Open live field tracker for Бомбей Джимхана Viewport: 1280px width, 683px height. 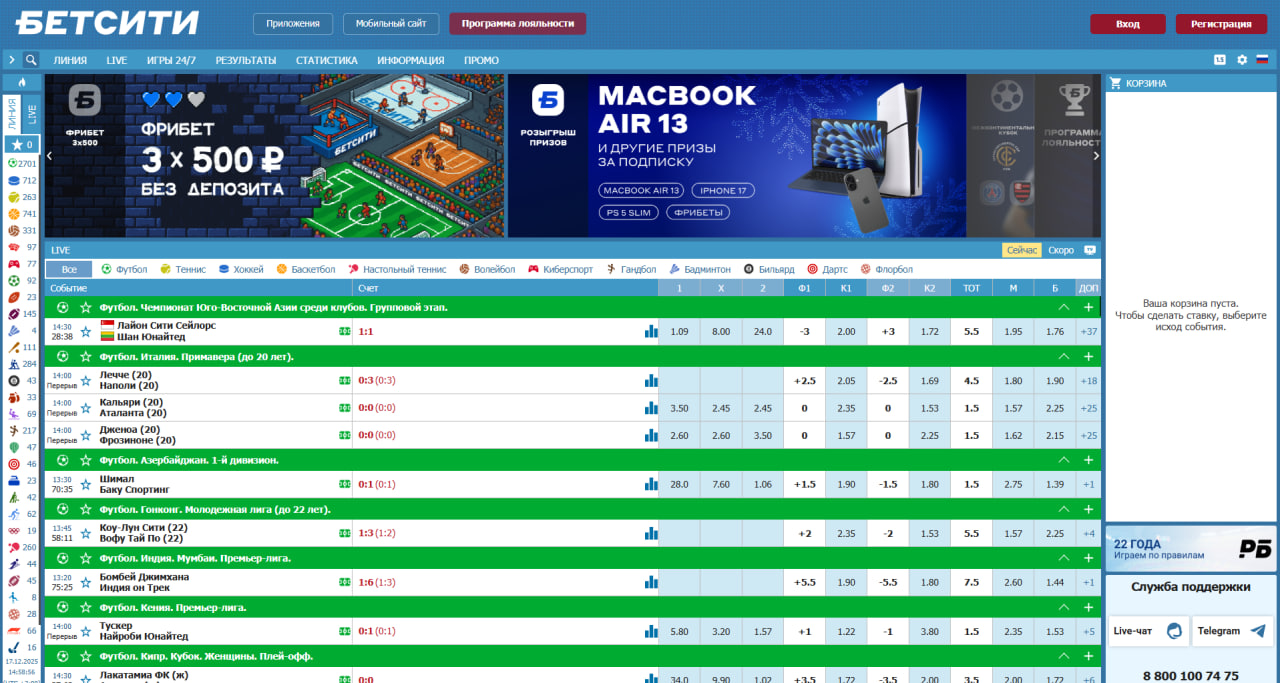tap(344, 582)
